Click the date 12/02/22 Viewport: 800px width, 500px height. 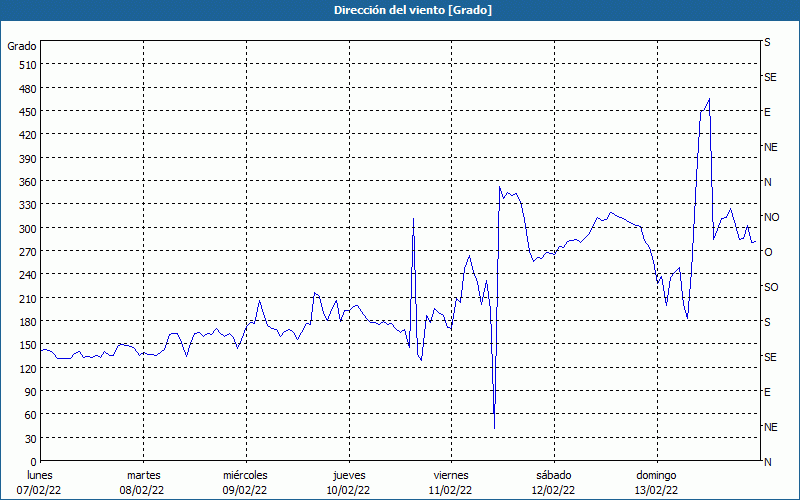click(x=554, y=490)
